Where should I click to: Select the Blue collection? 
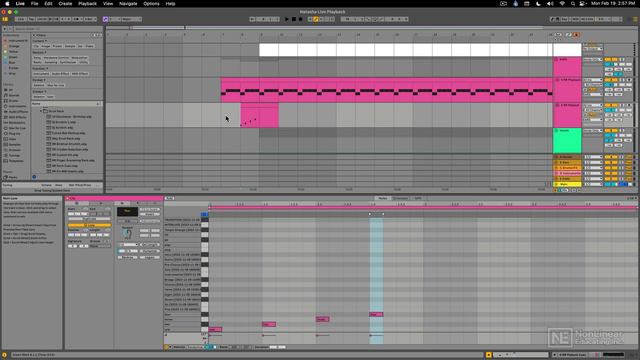pos(12,63)
